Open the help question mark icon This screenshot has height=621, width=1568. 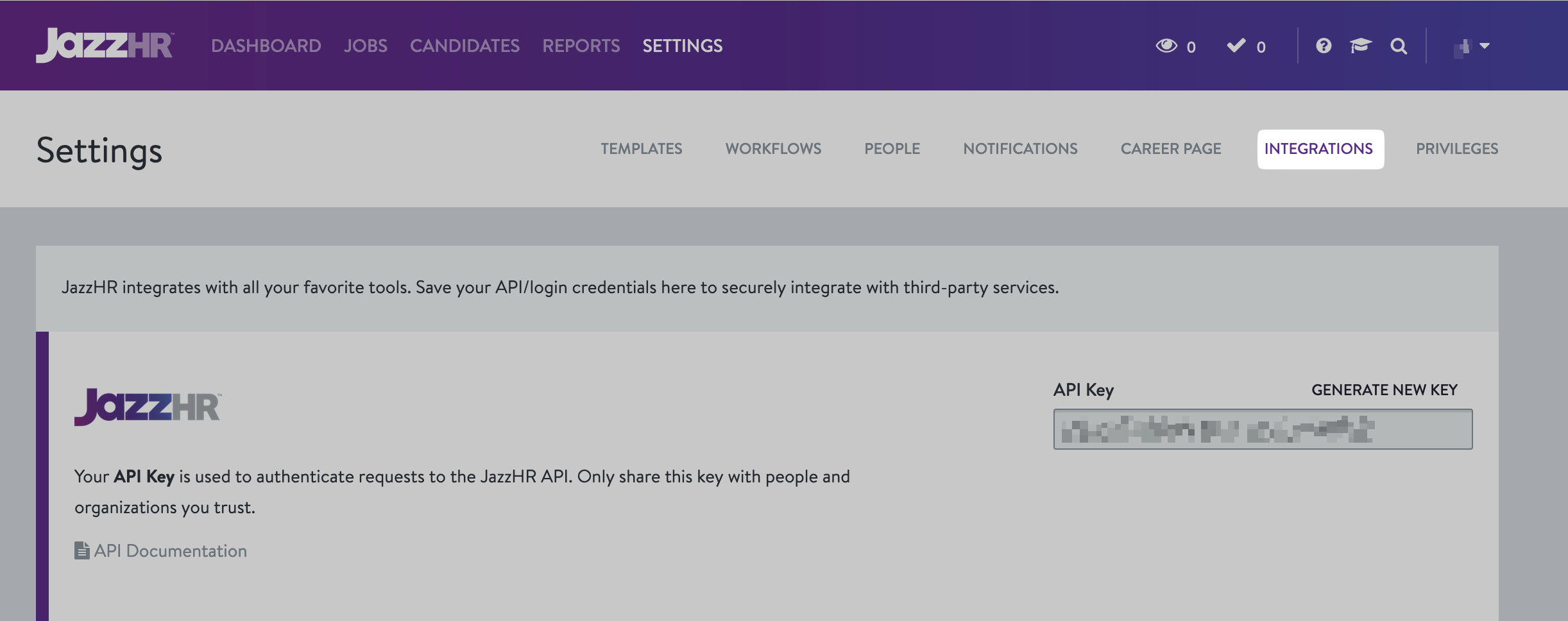(1324, 46)
